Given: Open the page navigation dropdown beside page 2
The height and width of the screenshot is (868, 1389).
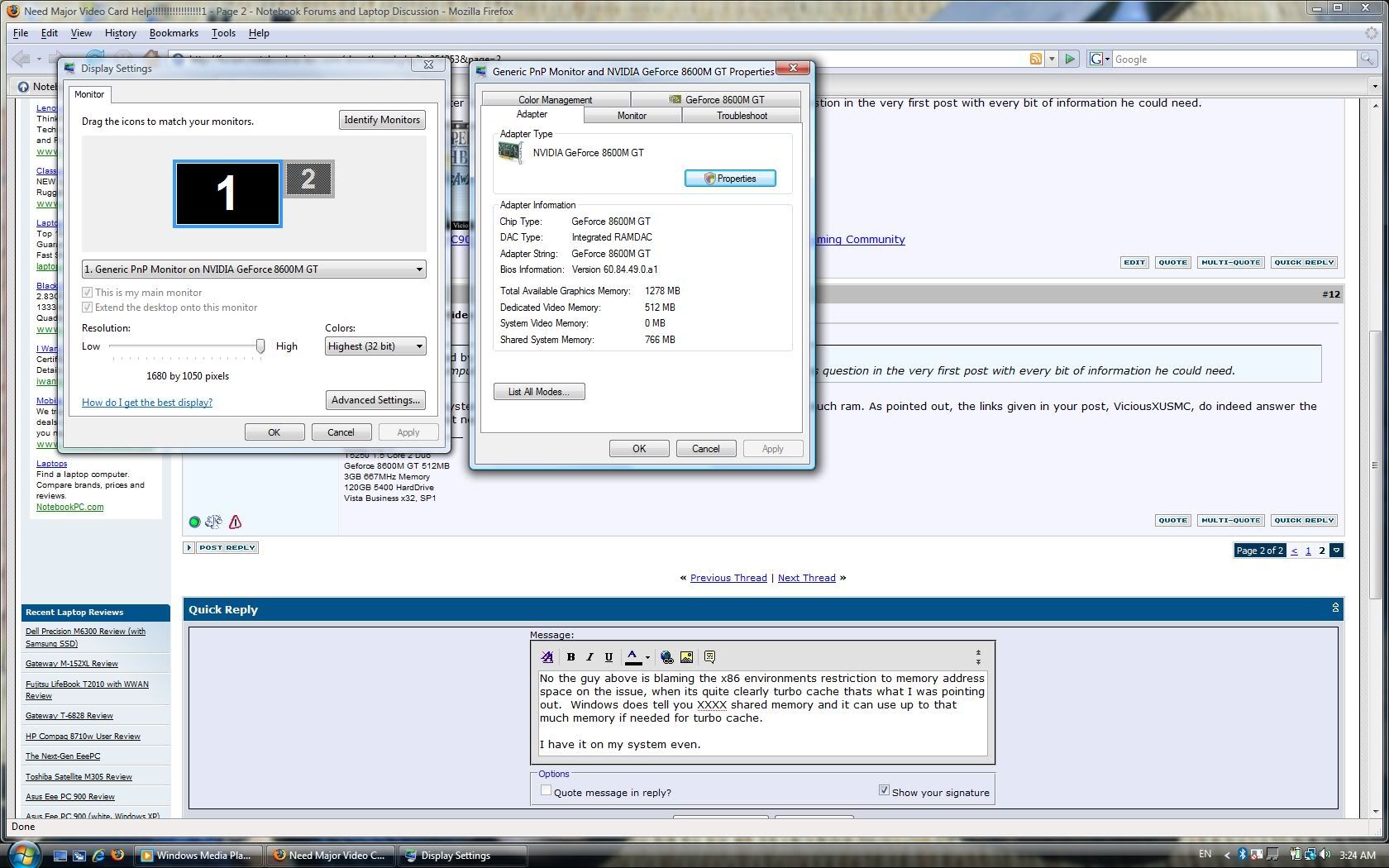Looking at the screenshot, I should point(1337,551).
